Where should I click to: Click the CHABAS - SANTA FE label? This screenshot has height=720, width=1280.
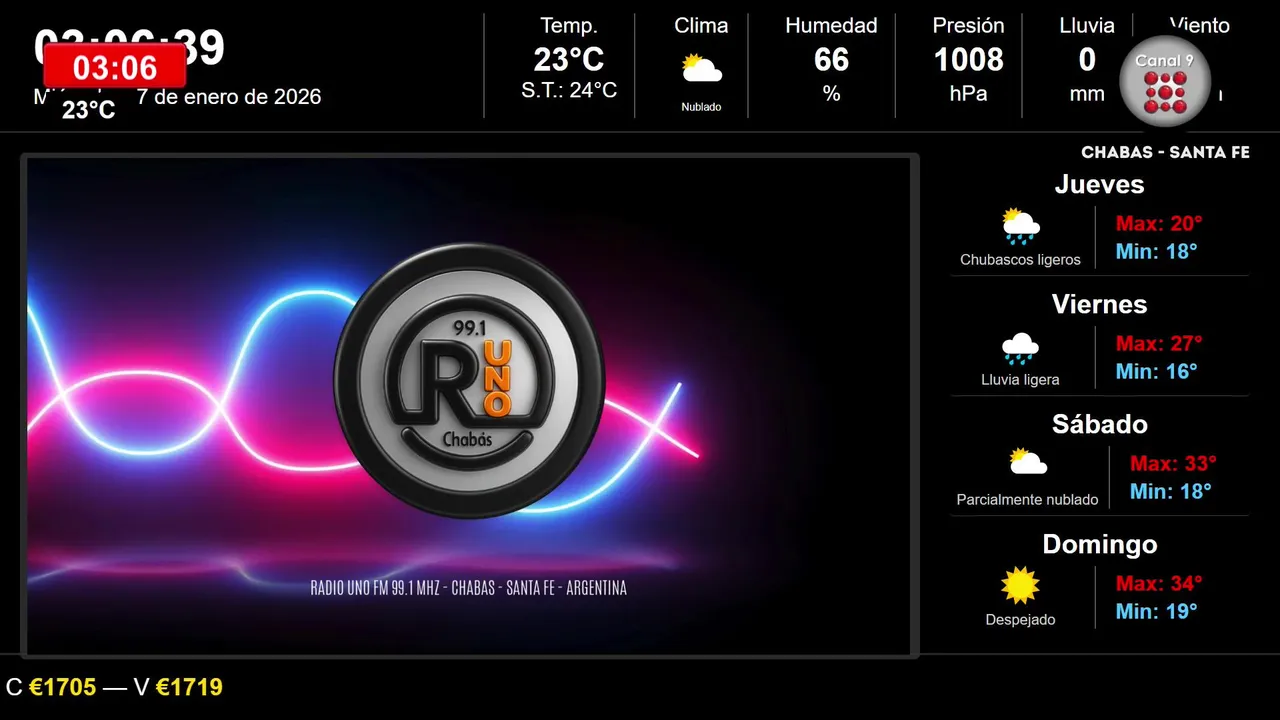click(x=1165, y=153)
